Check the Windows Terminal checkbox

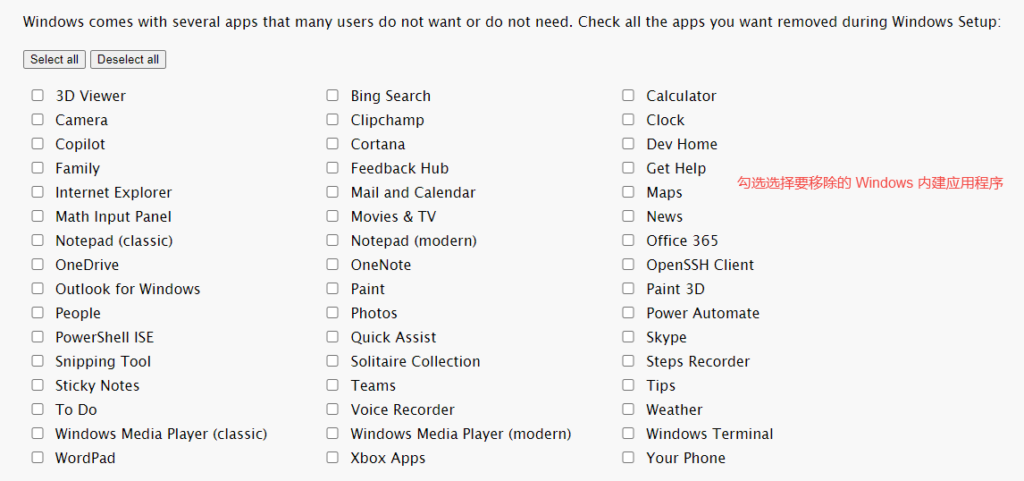pos(628,434)
